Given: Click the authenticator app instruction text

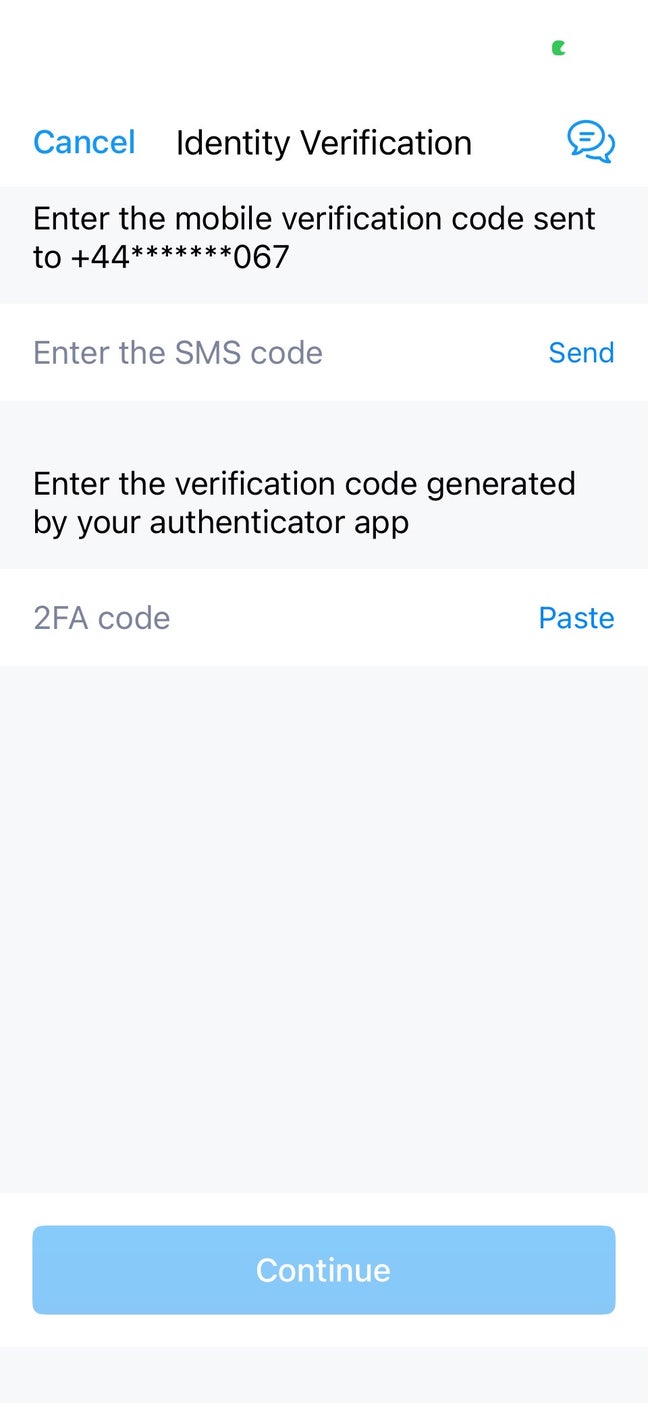Looking at the screenshot, I should coord(304,484).
